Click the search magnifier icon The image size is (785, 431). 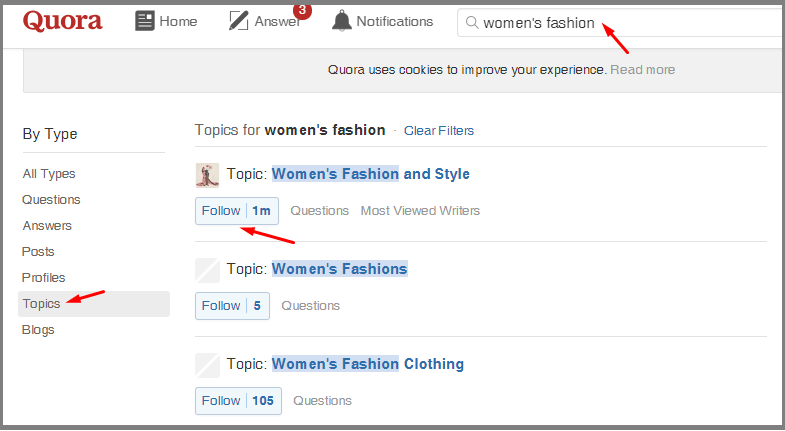coord(472,22)
